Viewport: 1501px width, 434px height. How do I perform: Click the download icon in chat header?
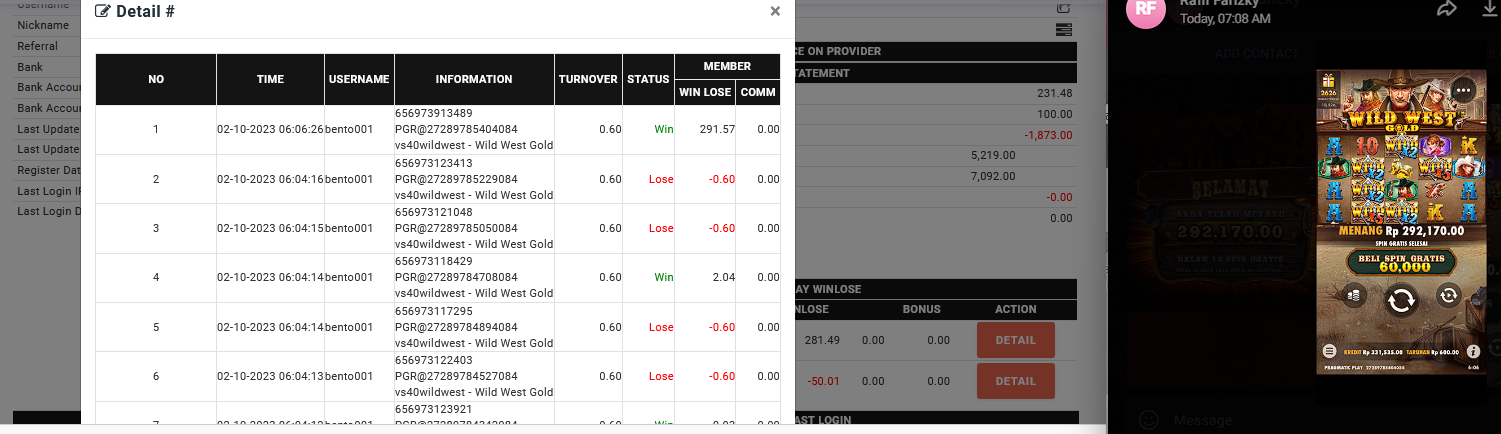pos(1490,8)
